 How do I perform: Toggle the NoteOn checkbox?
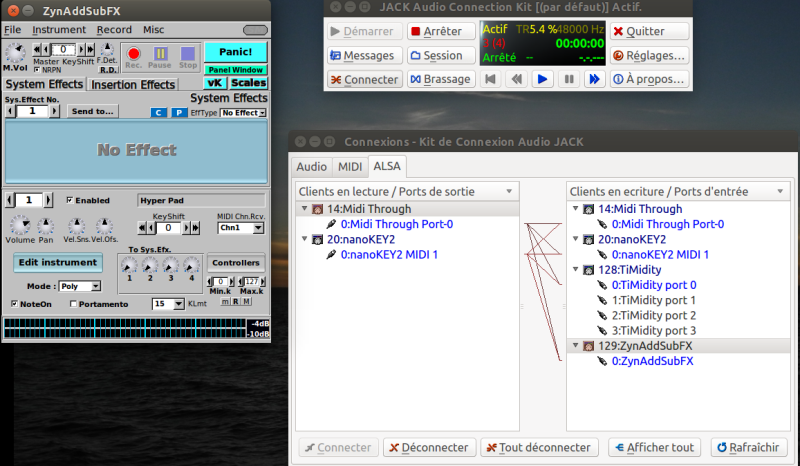pos(15,304)
